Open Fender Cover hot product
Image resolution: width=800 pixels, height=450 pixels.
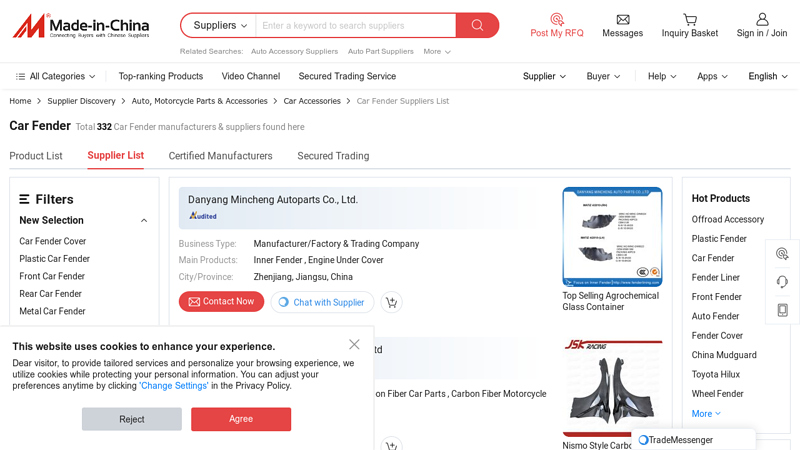pyautogui.click(x=717, y=336)
